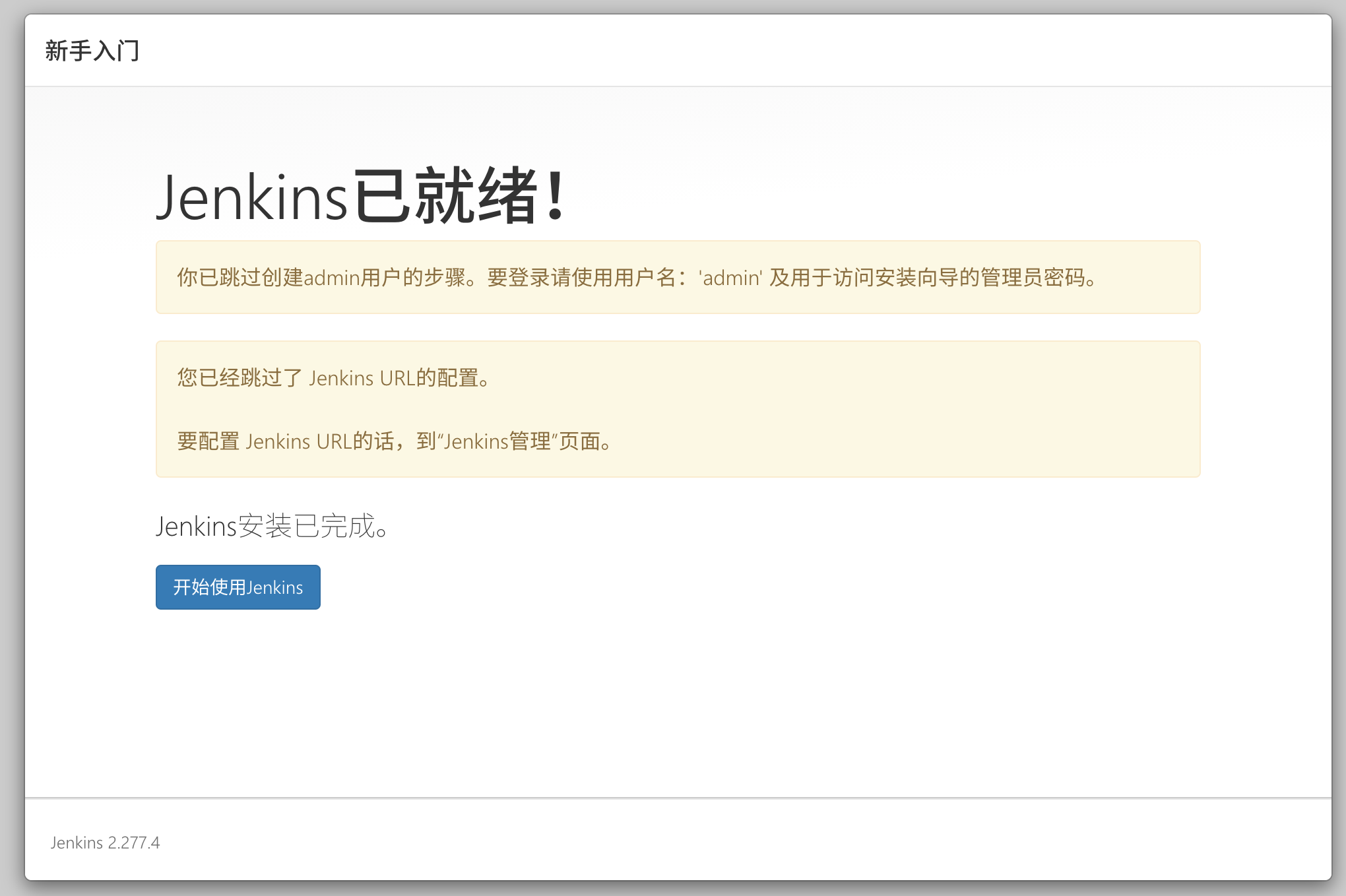Click the 开始使用Jenkins button

point(238,587)
